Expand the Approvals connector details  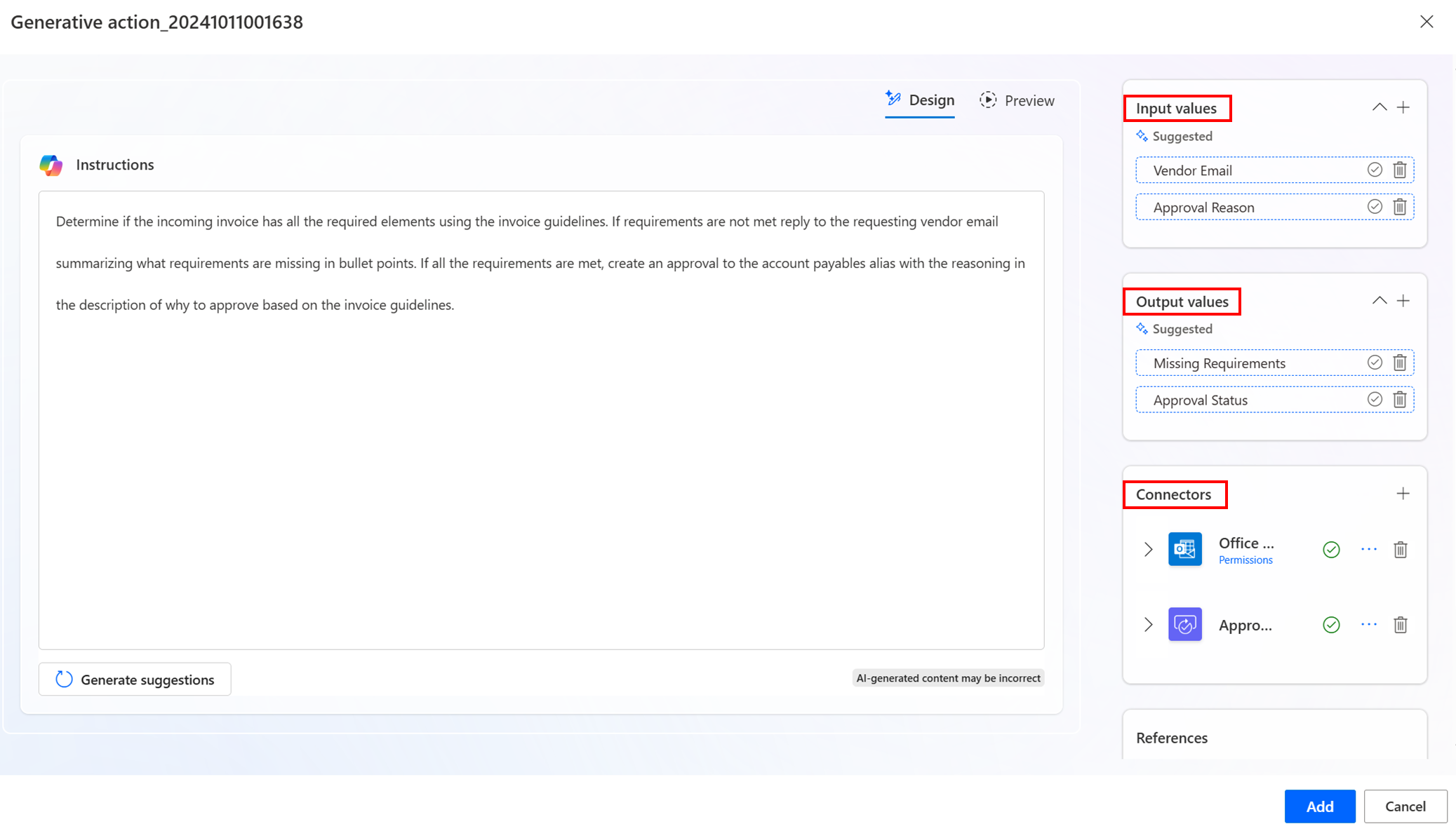coord(1147,624)
